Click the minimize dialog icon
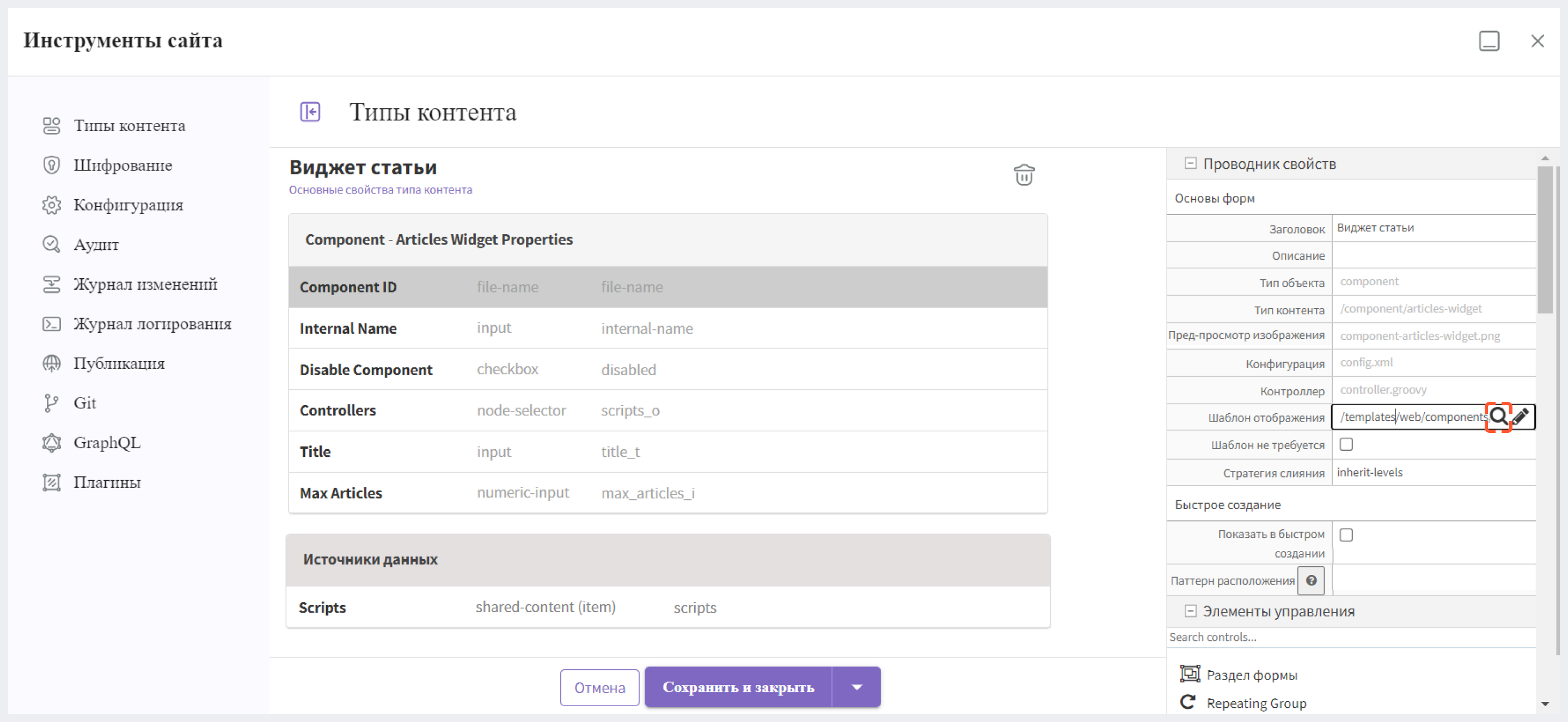Viewport: 1568px width, 722px height. click(x=1489, y=41)
